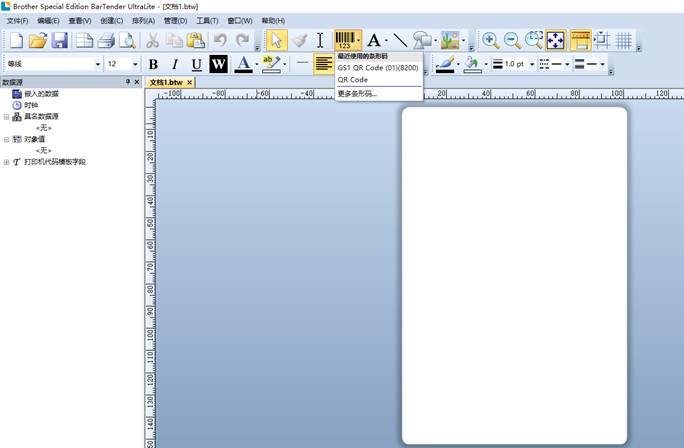Open print preview with magnifier page icon
The width and height of the screenshot is (684, 448).
coord(128,41)
